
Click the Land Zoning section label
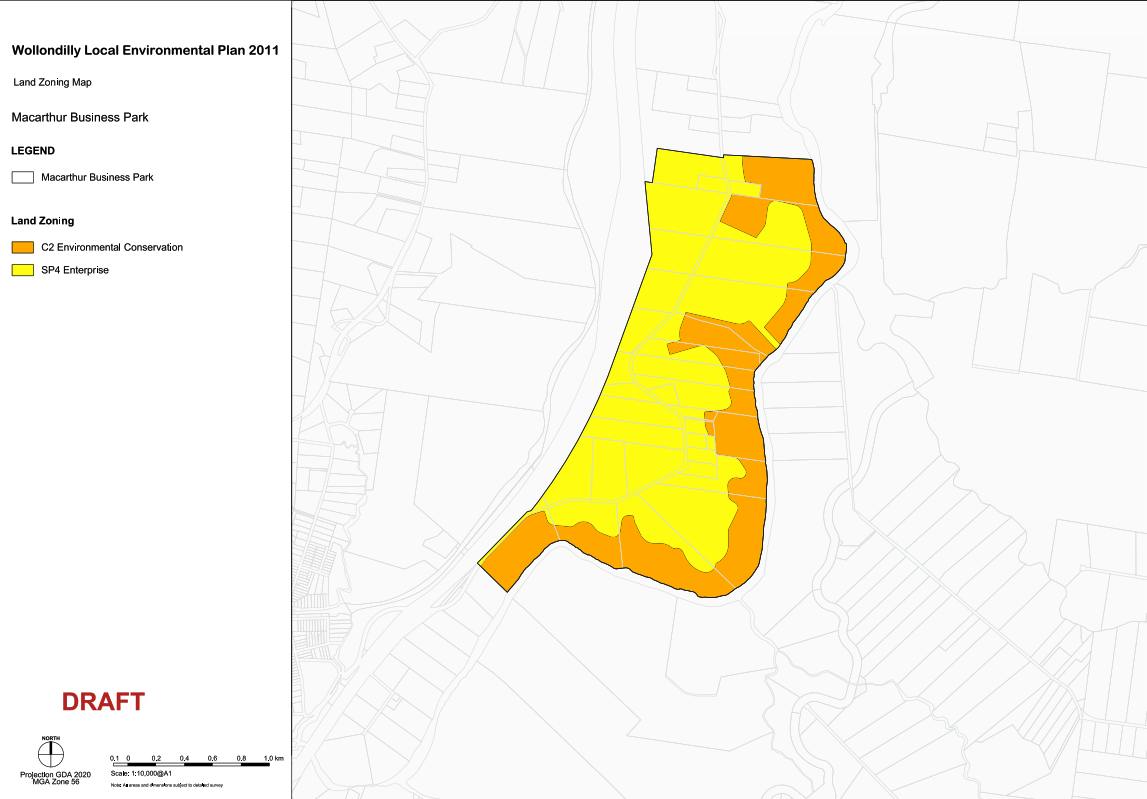(42, 220)
